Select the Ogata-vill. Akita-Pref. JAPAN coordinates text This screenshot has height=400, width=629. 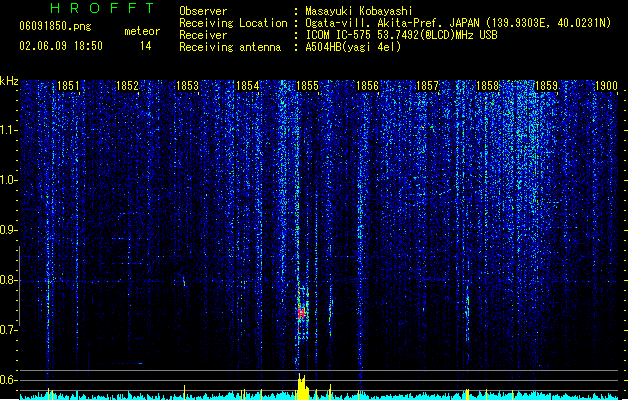[458, 23]
